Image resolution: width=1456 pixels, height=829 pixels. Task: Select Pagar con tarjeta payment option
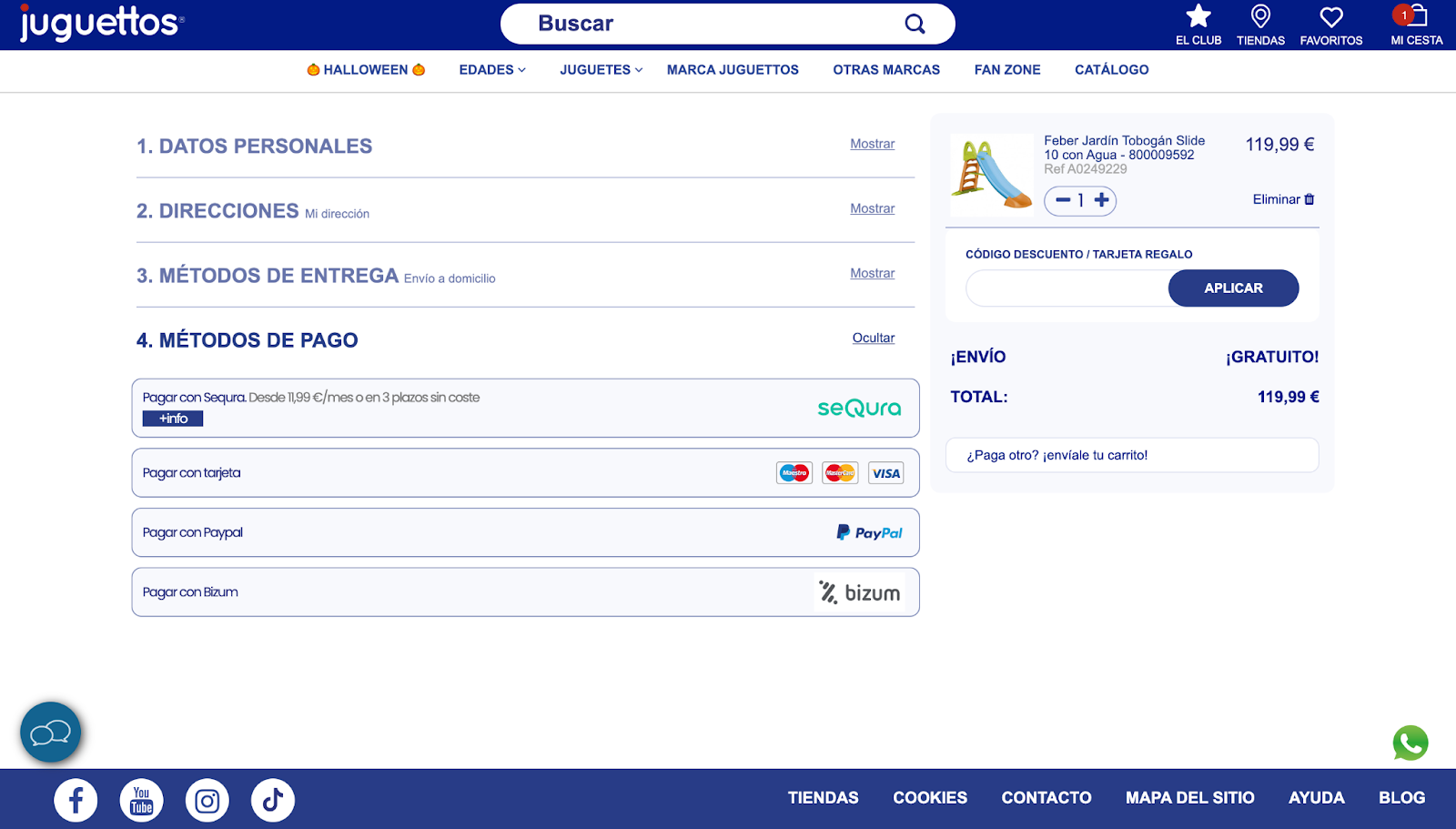pos(525,472)
